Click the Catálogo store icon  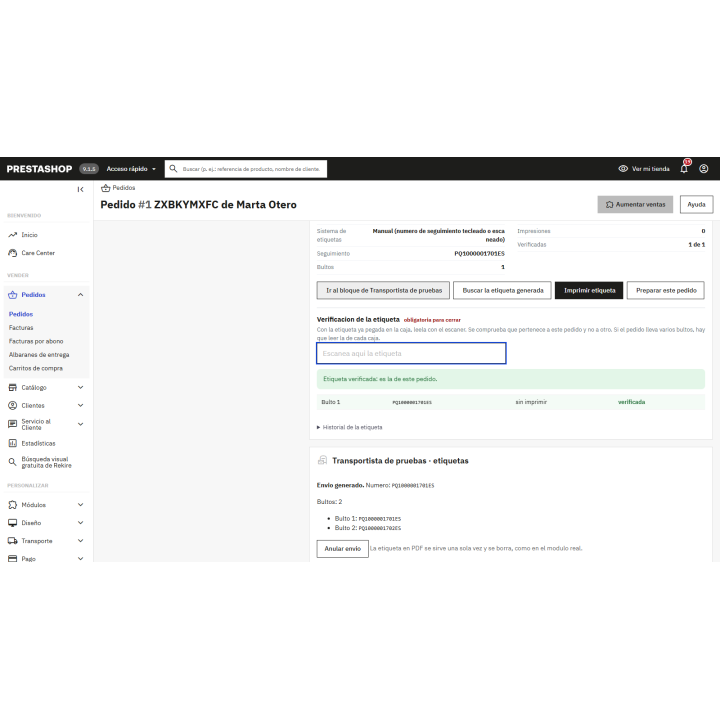pos(12,388)
